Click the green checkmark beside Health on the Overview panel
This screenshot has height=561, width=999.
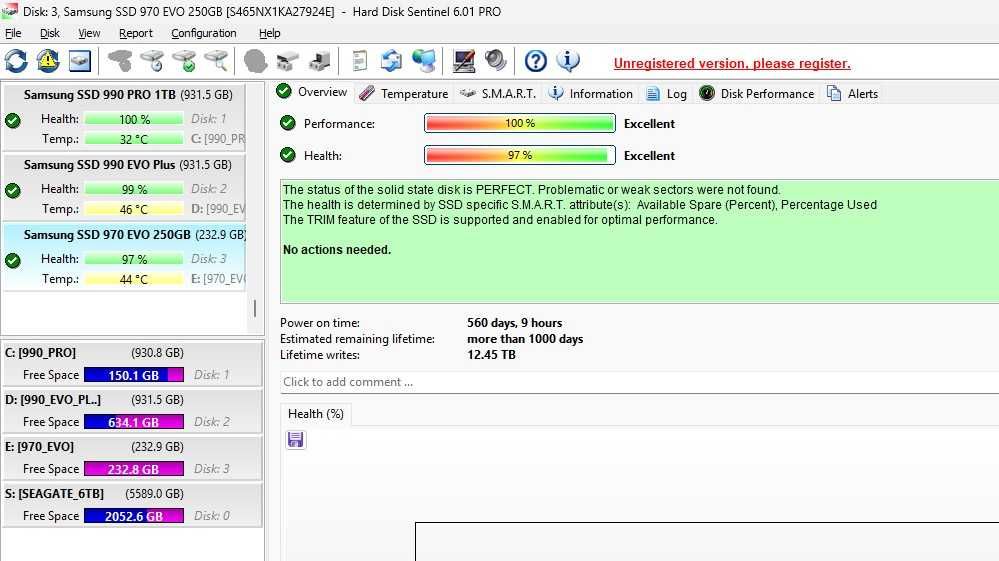(x=288, y=155)
